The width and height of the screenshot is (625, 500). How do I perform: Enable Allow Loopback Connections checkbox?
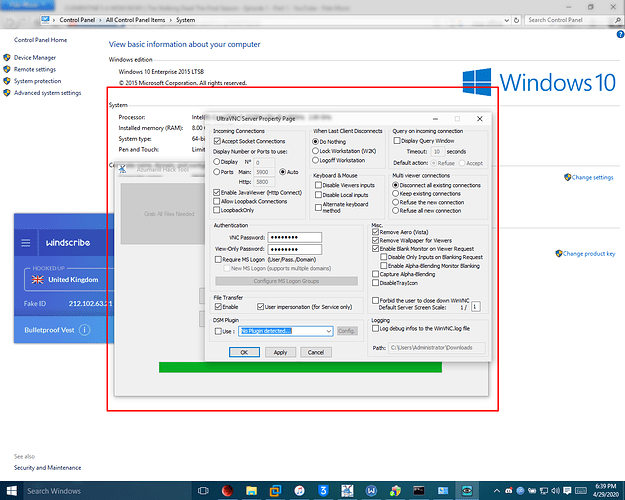(217, 201)
